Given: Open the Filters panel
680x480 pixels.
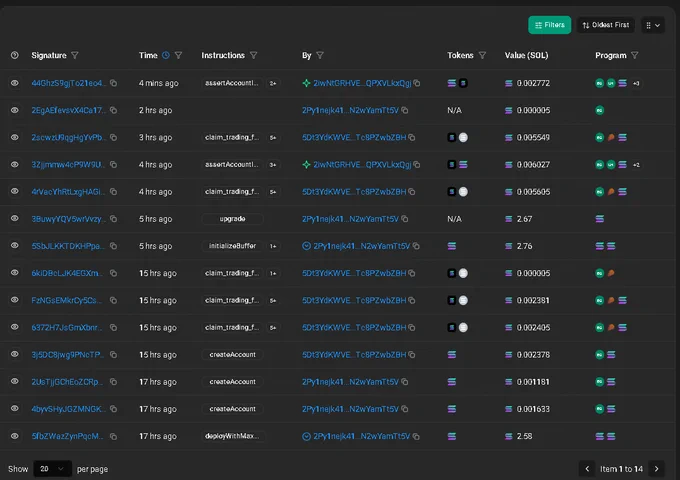Looking at the screenshot, I should [549, 25].
